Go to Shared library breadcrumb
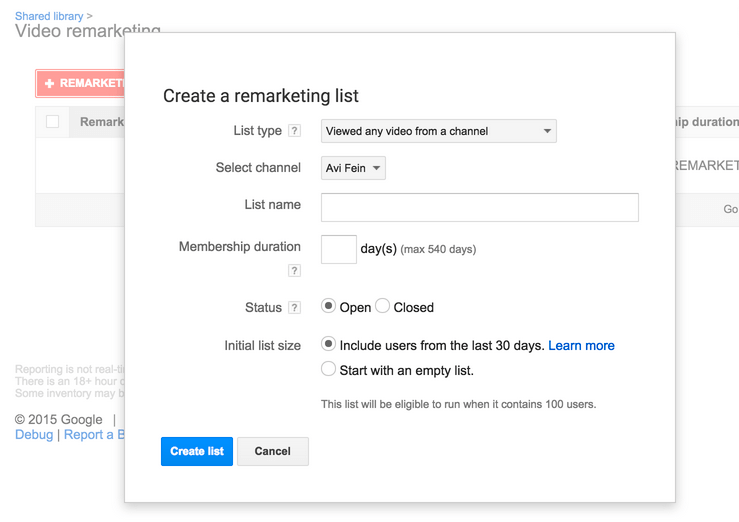The height and width of the screenshot is (522, 739). tap(48, 16)
